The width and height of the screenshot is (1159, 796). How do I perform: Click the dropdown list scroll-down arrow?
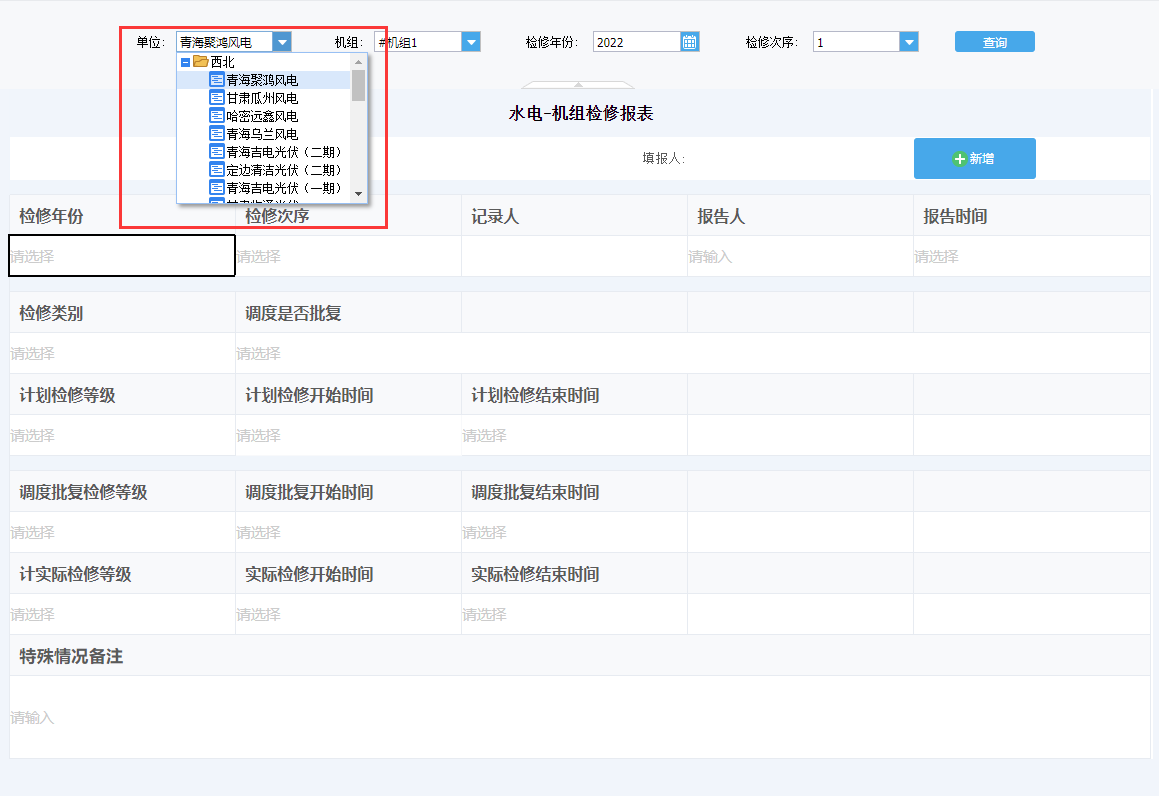pyautogui.click(x=358, y=194)
